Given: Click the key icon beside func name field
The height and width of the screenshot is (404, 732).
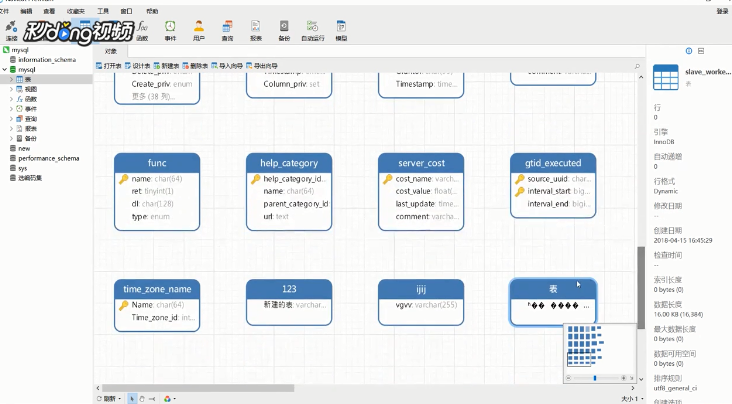Looking at the screenshot, I should tap(124, 179).
